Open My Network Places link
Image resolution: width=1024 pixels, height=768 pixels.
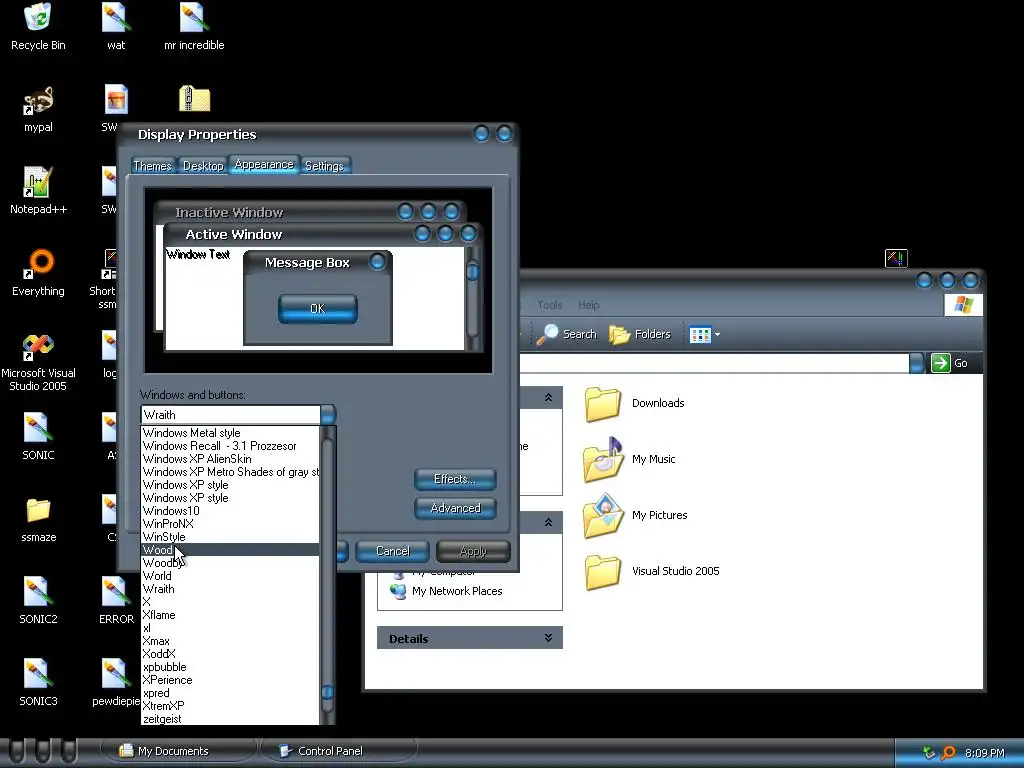[446, 591]
